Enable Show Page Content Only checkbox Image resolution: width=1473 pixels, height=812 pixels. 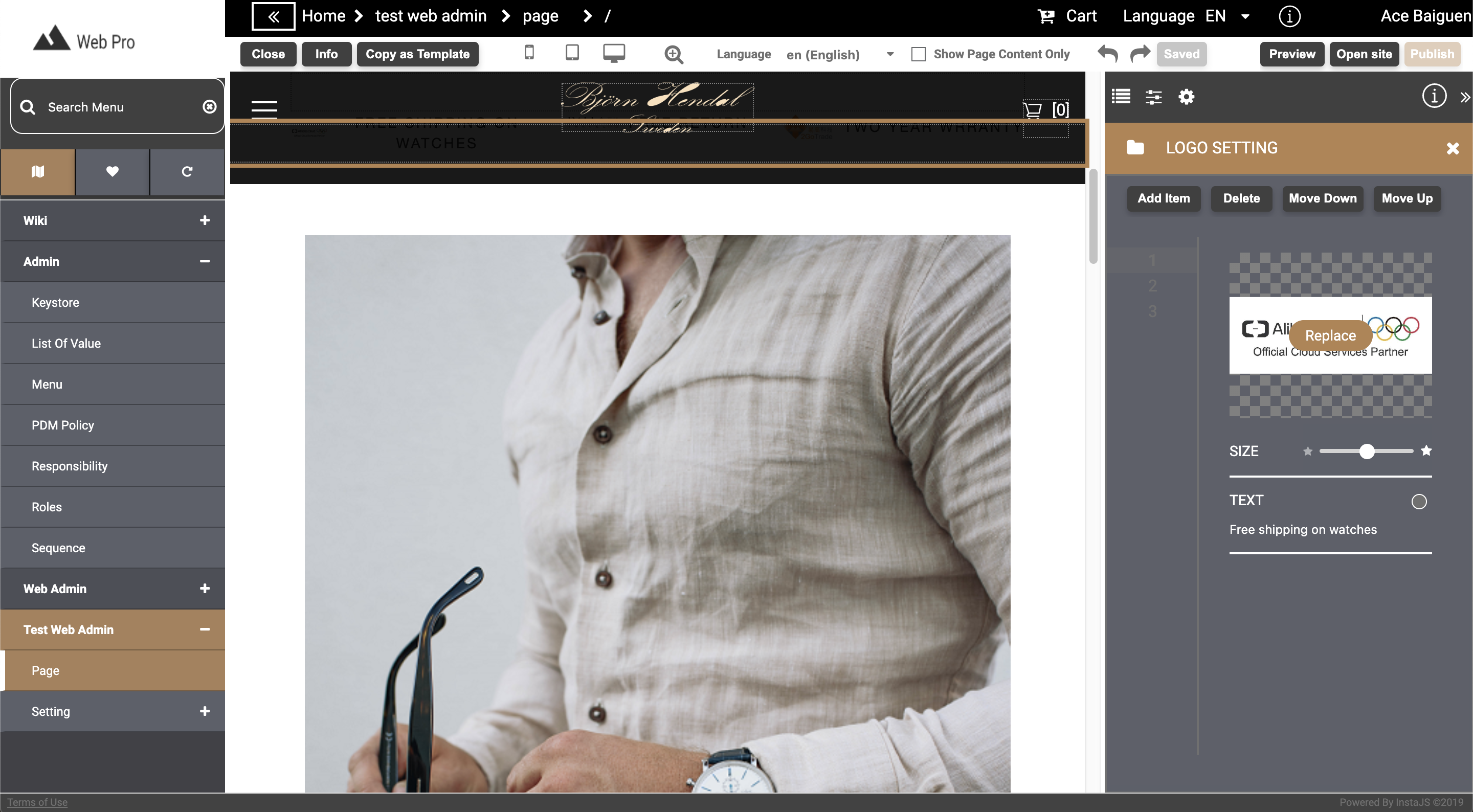pos(919,54)
